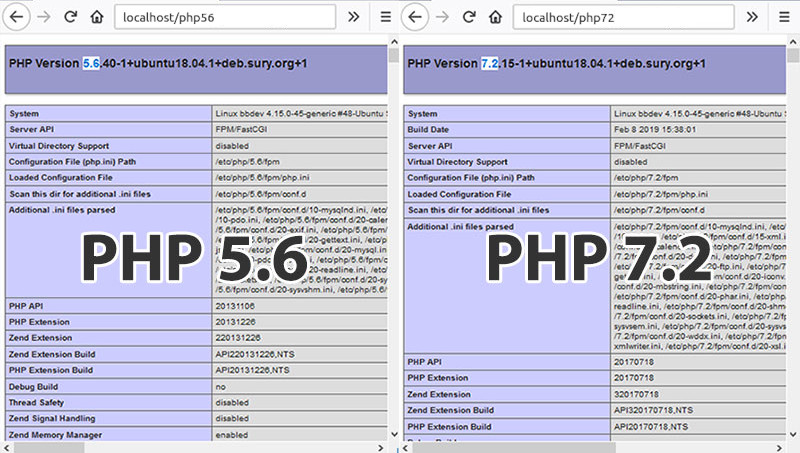800x453 pixels.
Task: Click 'Loaded Configuration File' label in php56 table
Action: pos(60,178)
